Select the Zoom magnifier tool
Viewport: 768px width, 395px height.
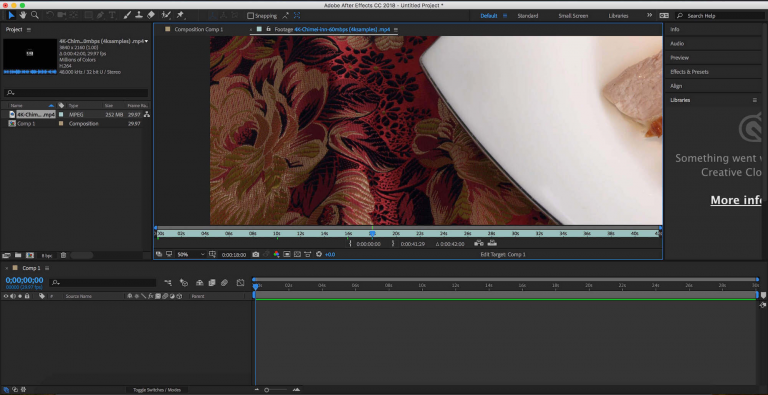(35, 15)
